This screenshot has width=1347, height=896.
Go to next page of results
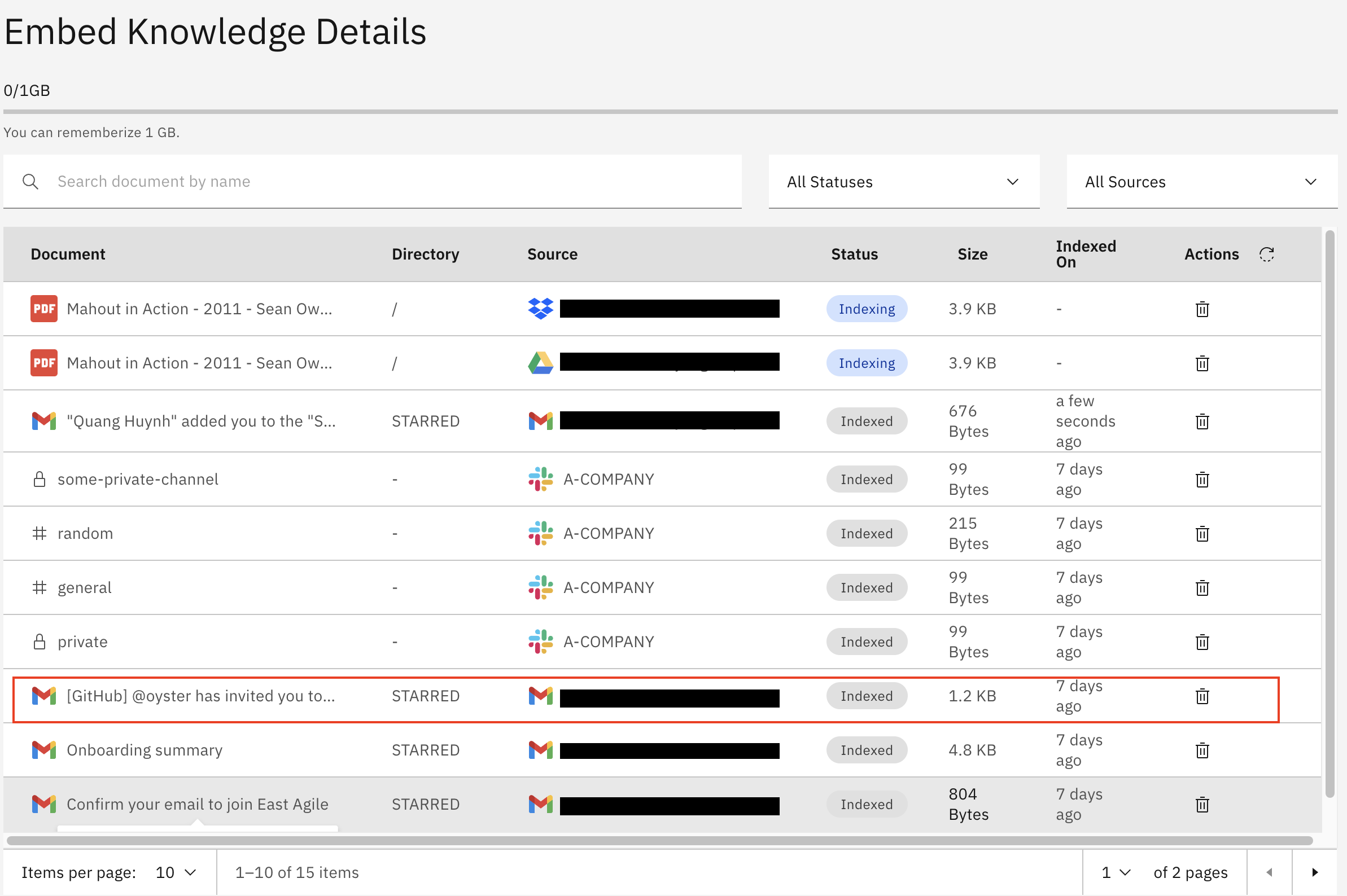(1313, 872)
